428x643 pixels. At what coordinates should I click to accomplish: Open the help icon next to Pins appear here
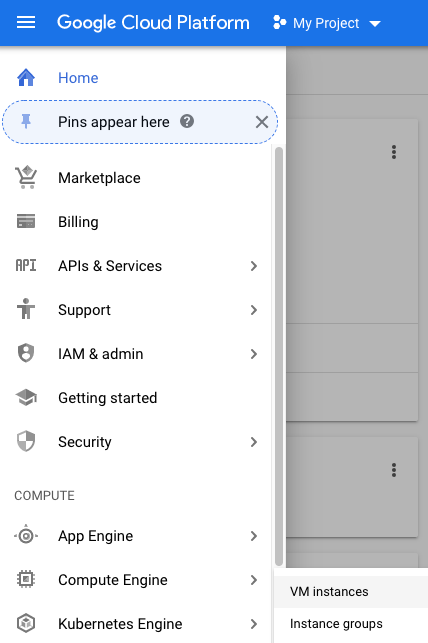click(x=187, y=121)
